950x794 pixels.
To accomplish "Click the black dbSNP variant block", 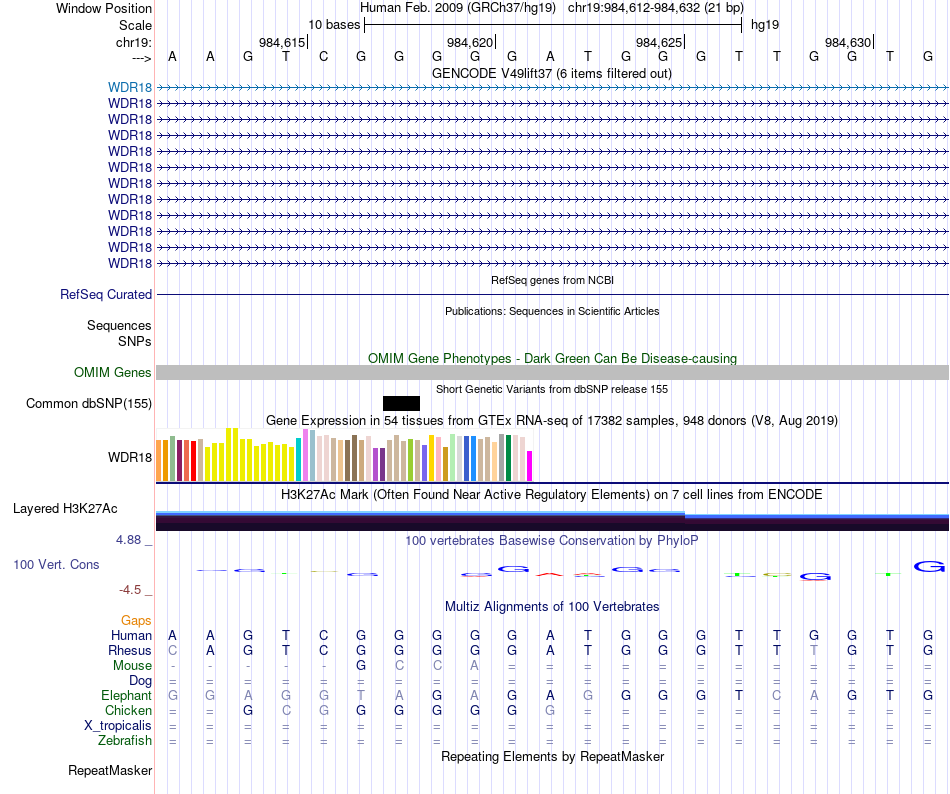I will (x=401, y=403).
